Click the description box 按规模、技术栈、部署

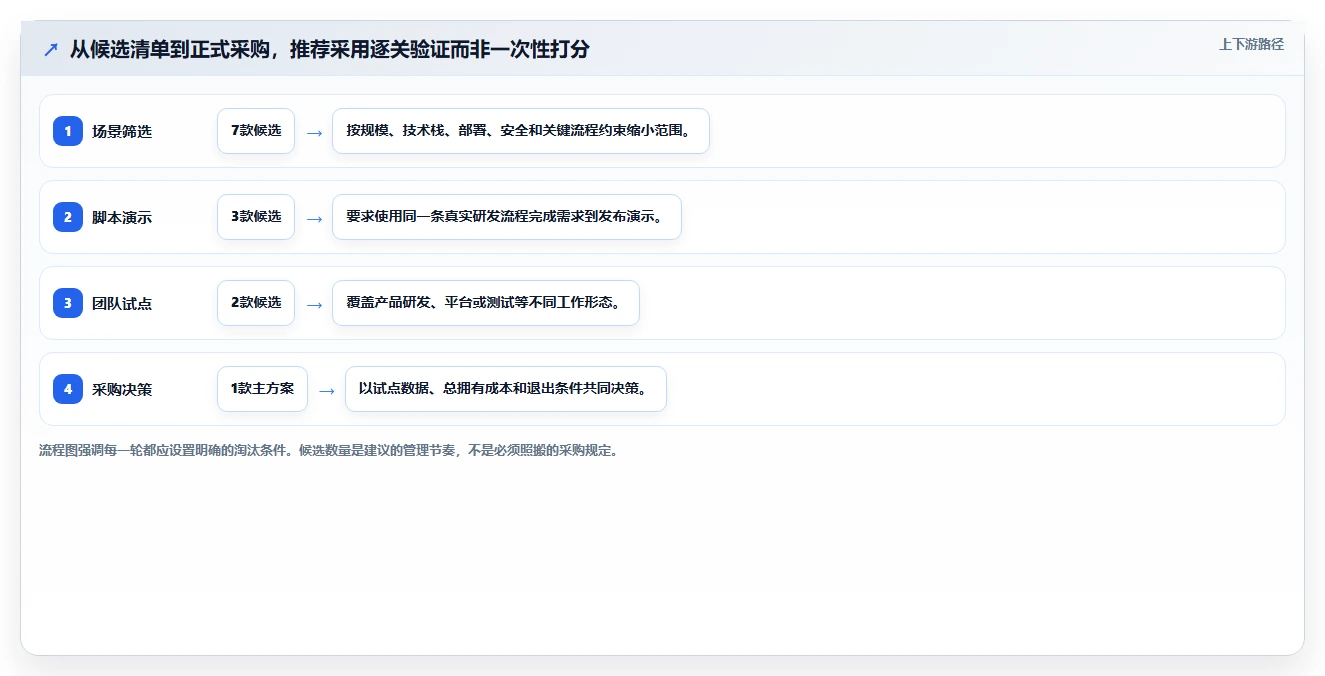[x=521, y=131]
